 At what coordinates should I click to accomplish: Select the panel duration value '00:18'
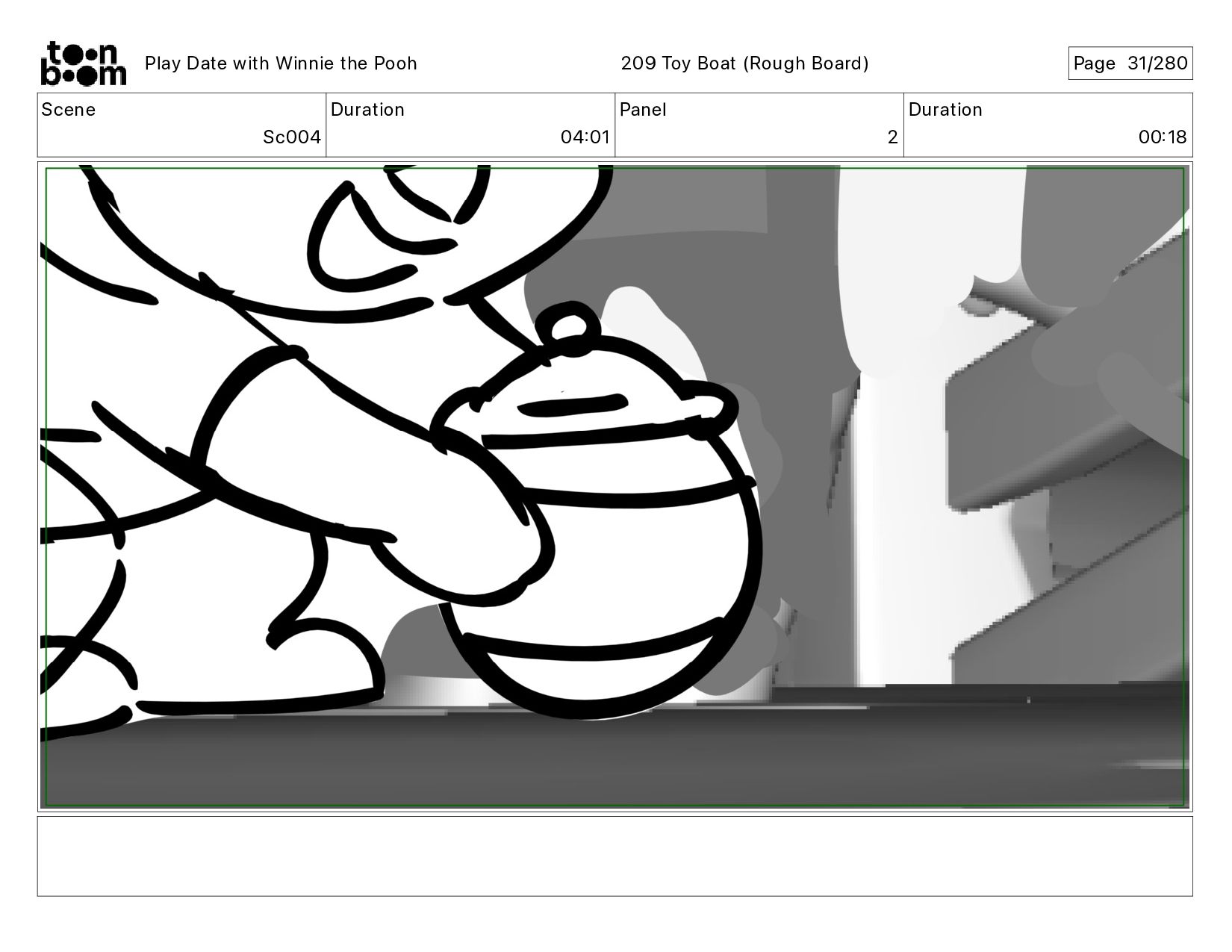tap(1163, 137)
